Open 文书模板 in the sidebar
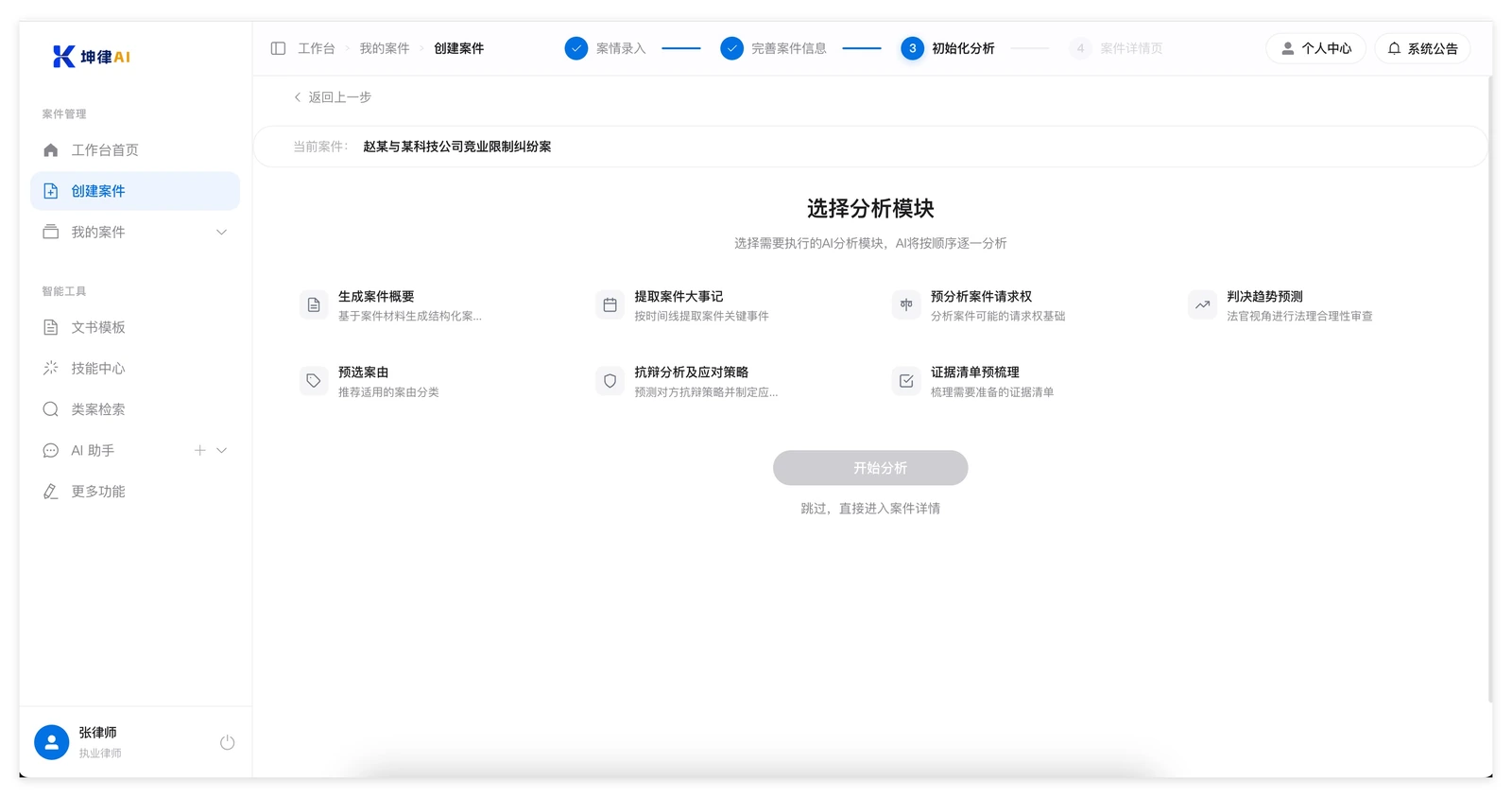The width and height of the screenshot is (1512, 797). click(x=135, y=327)
